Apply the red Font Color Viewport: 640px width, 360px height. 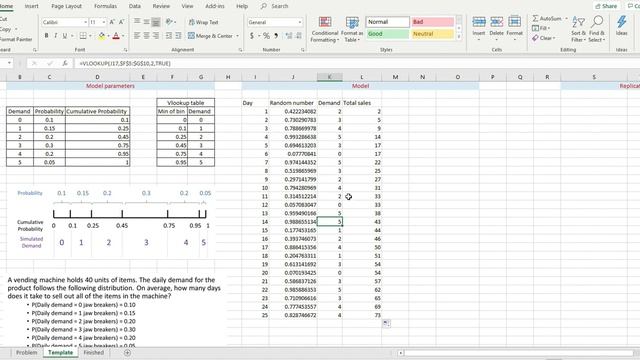[x=116, y=36]
